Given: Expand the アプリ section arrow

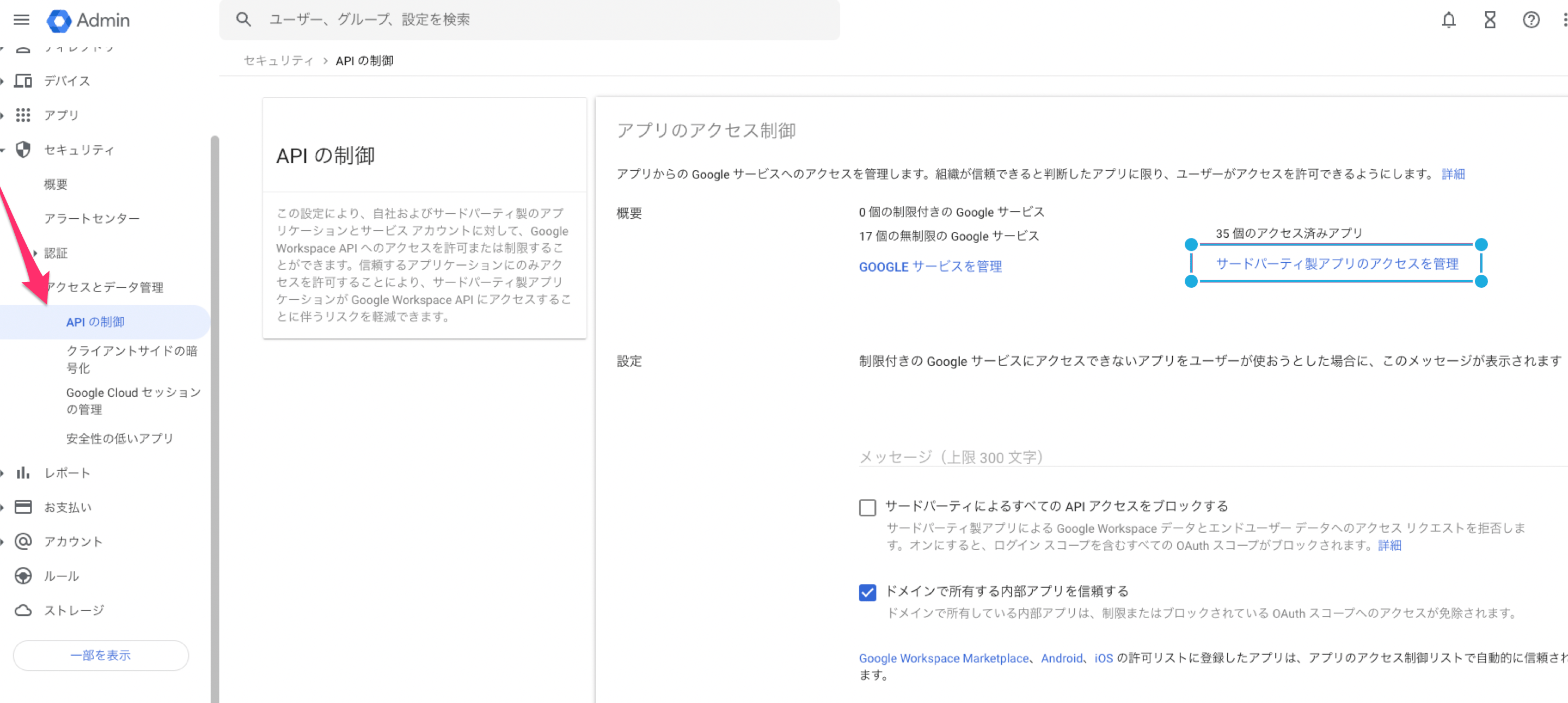Looking at the screenshot, I should (x=2, y=115).
